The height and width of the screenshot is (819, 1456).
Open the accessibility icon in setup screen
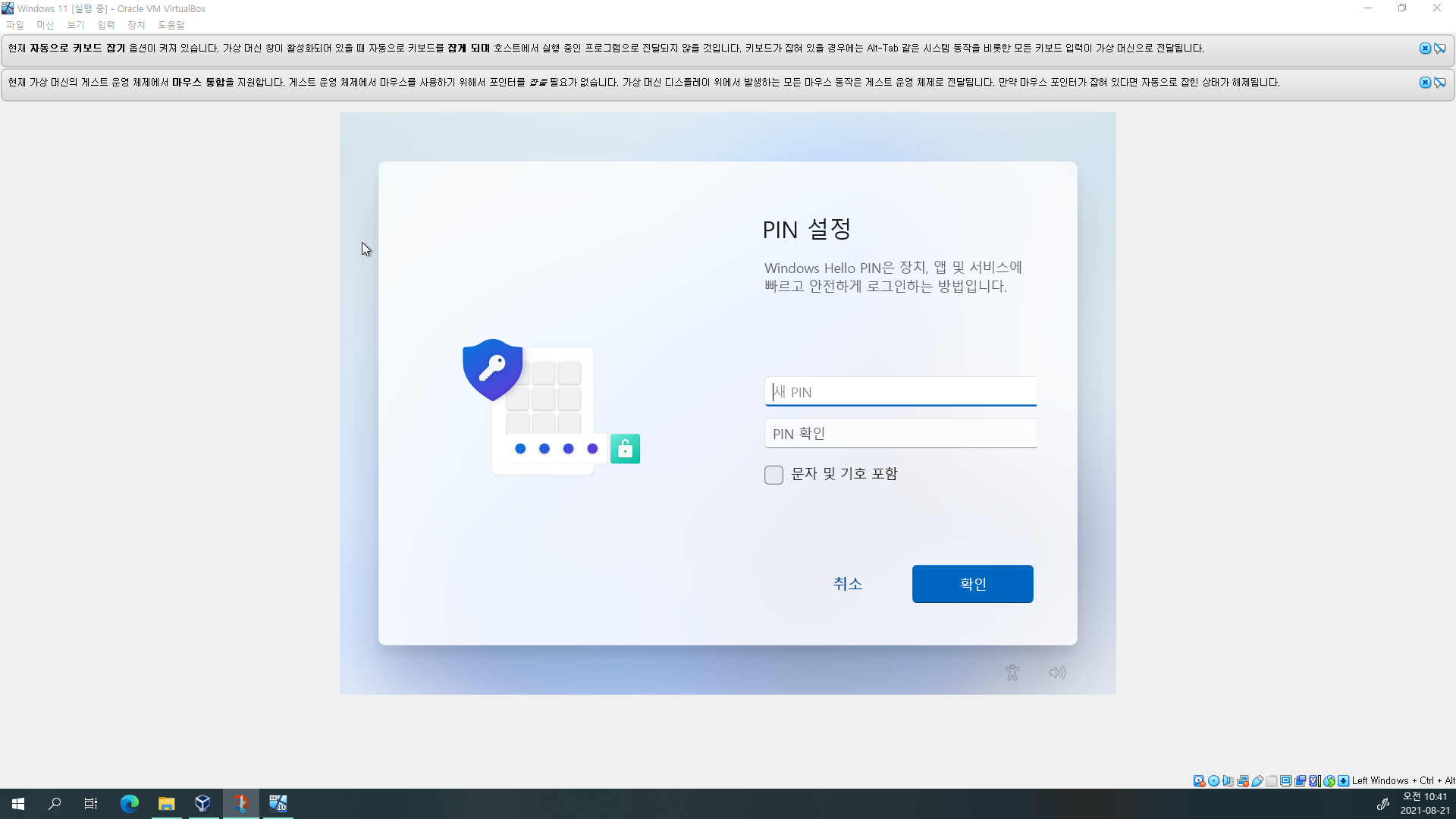1012,673
